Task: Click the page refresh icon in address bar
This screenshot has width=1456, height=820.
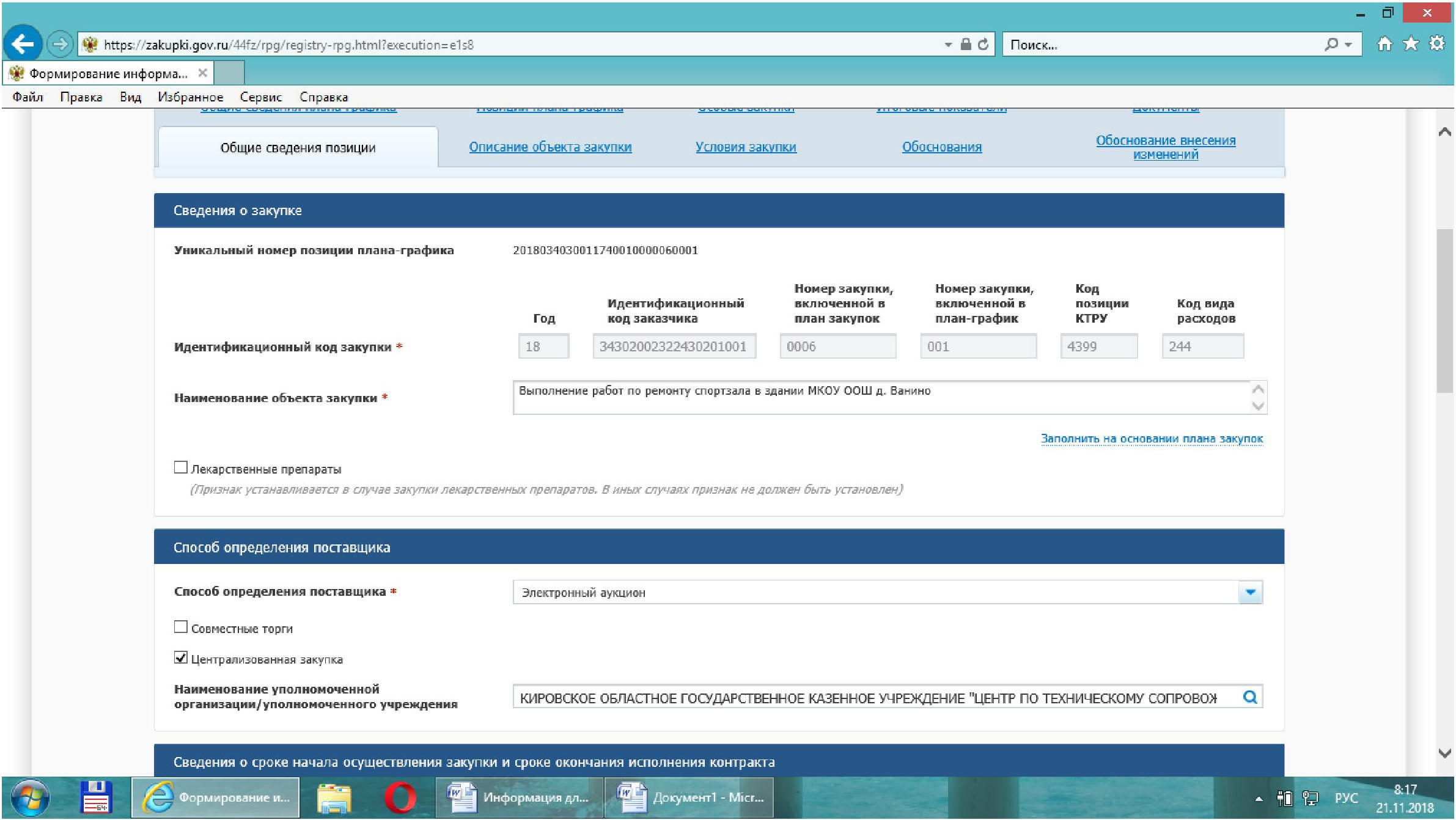Action: pos(983,45)
